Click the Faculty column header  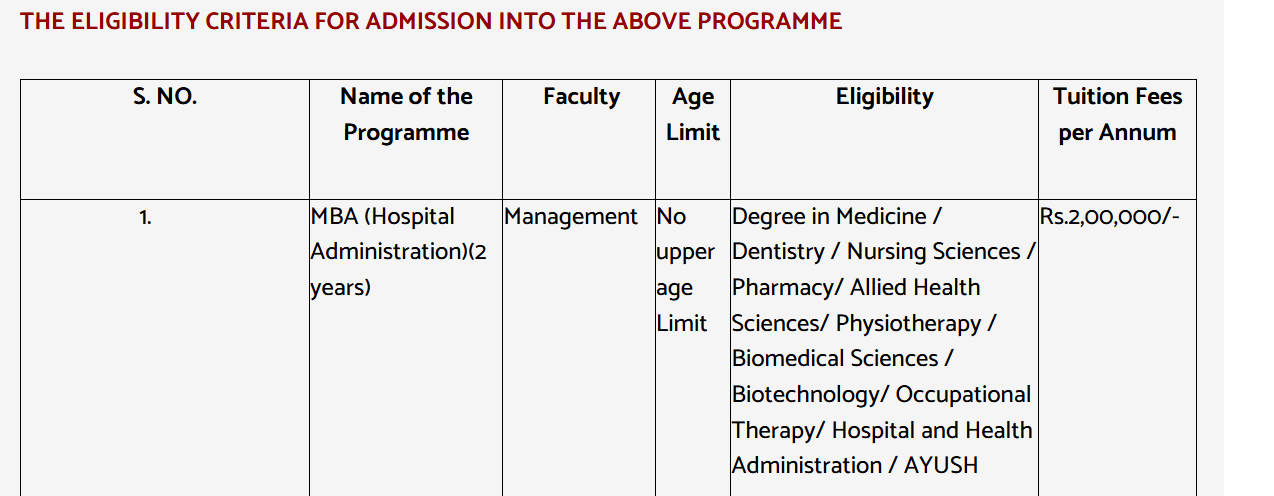(581, 97)
